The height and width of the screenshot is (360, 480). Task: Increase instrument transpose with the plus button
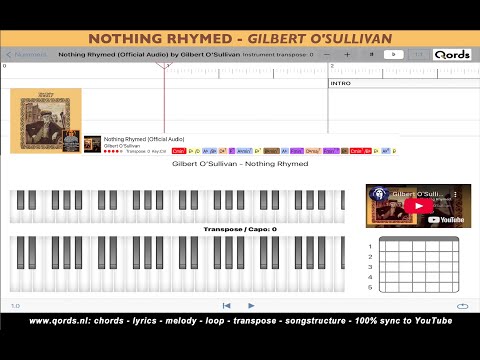pyautogui.click(x=347, y=54)
